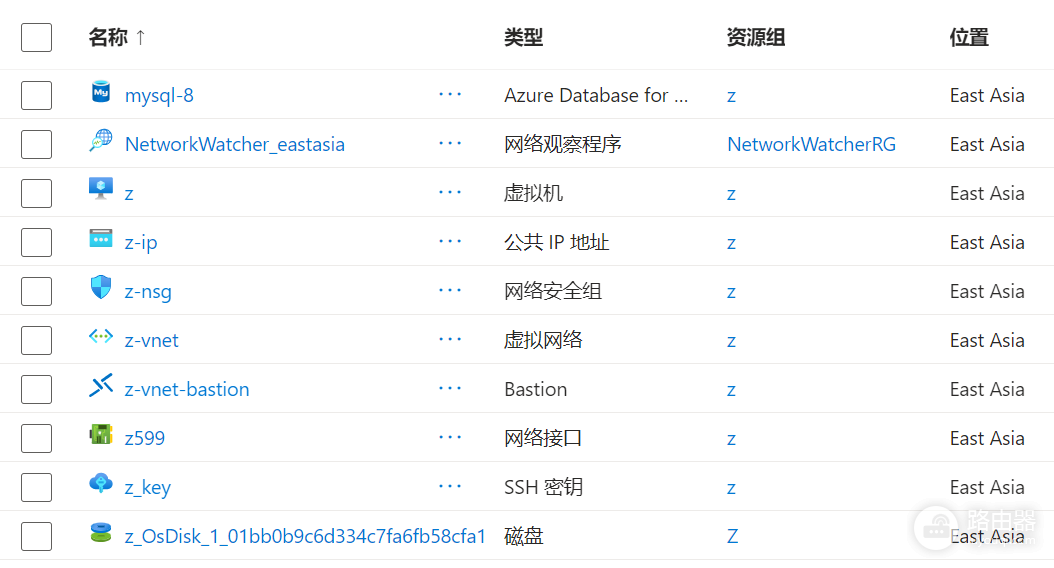Click the 网络接口 type cell
The image size is (1054, 568).
coord(543,439)
